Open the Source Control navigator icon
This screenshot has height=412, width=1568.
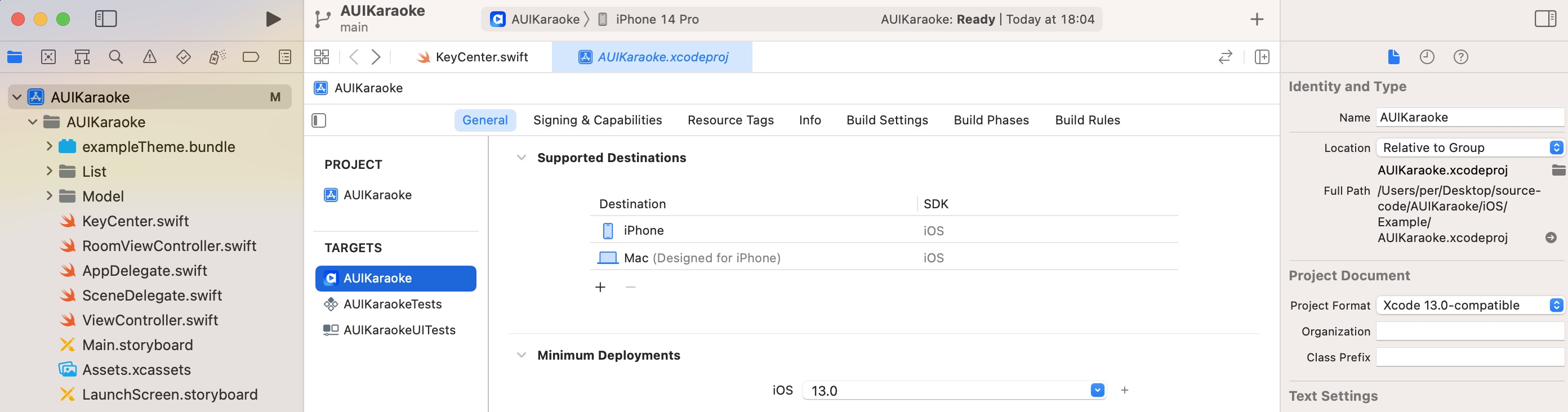[x=48, y=57]
